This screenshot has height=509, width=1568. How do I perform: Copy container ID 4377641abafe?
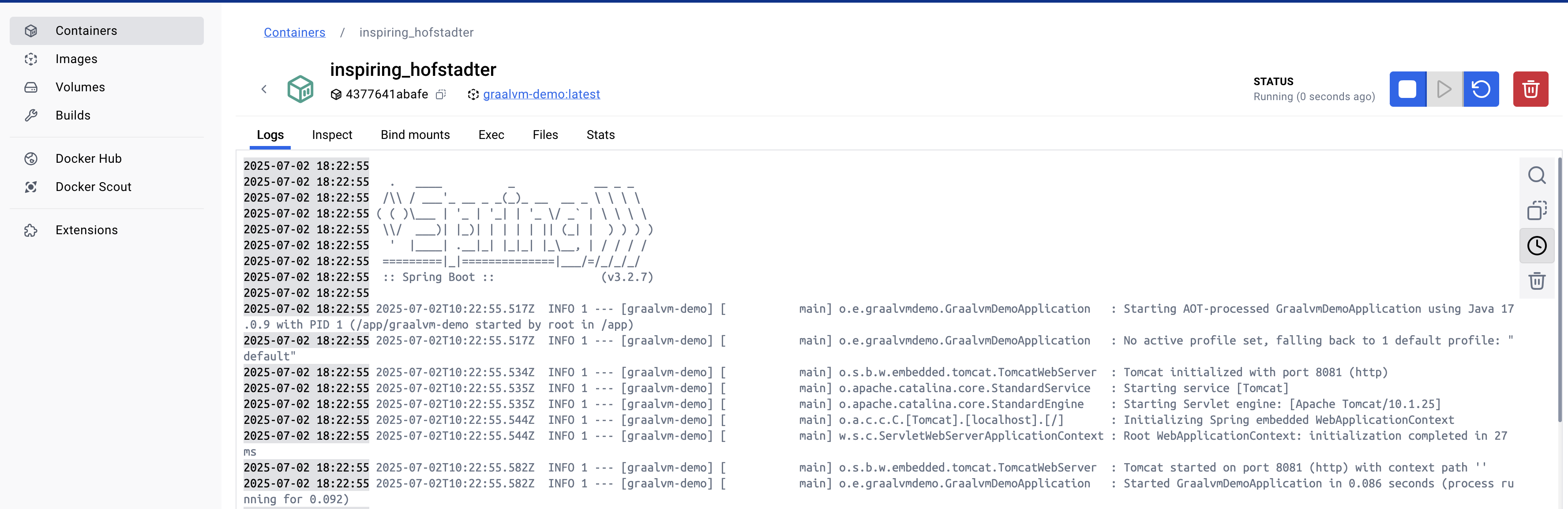[x=441, y=94]
